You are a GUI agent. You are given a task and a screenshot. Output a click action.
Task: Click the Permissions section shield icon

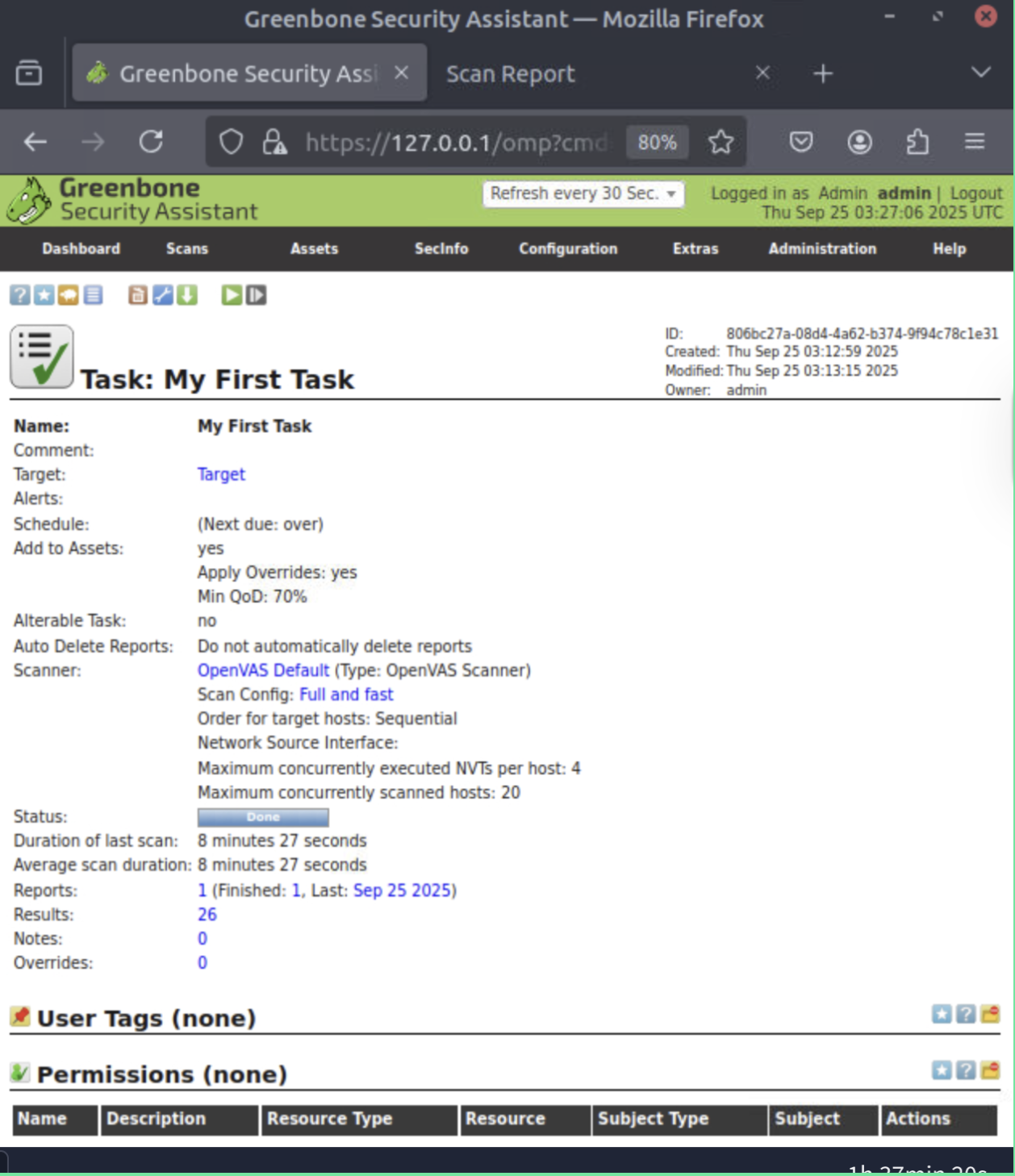(20, 1073)
